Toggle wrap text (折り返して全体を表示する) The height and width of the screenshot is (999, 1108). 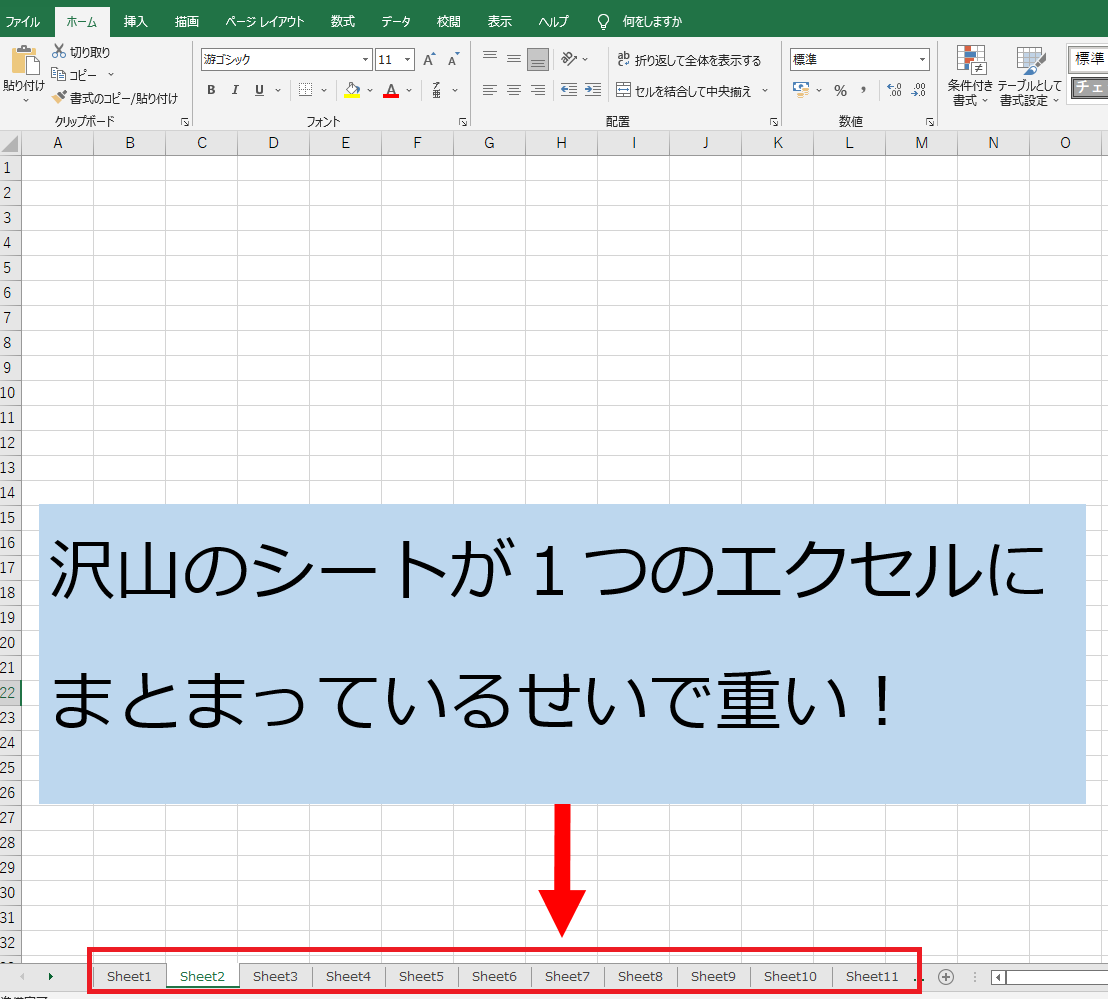pyautogui.click(x=688, y=60)
